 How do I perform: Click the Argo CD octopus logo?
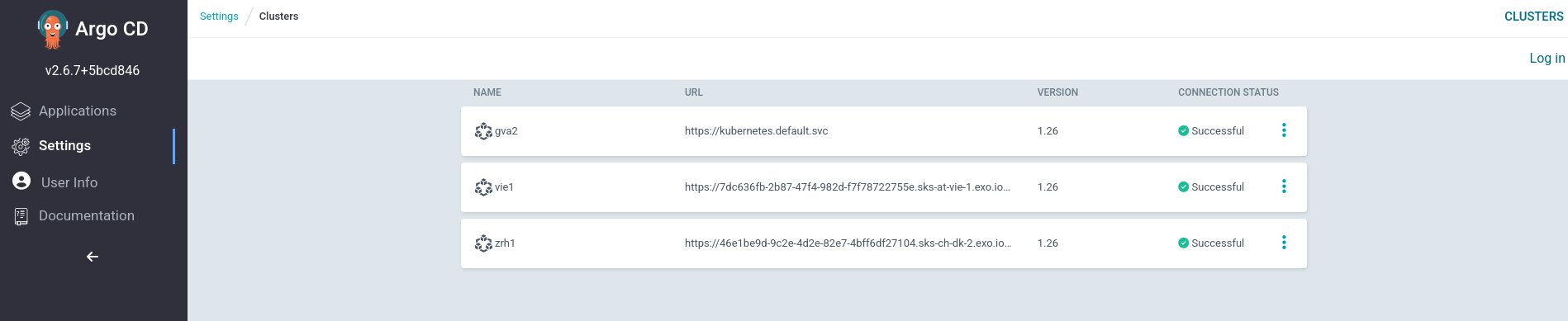[x=52, y=30]
